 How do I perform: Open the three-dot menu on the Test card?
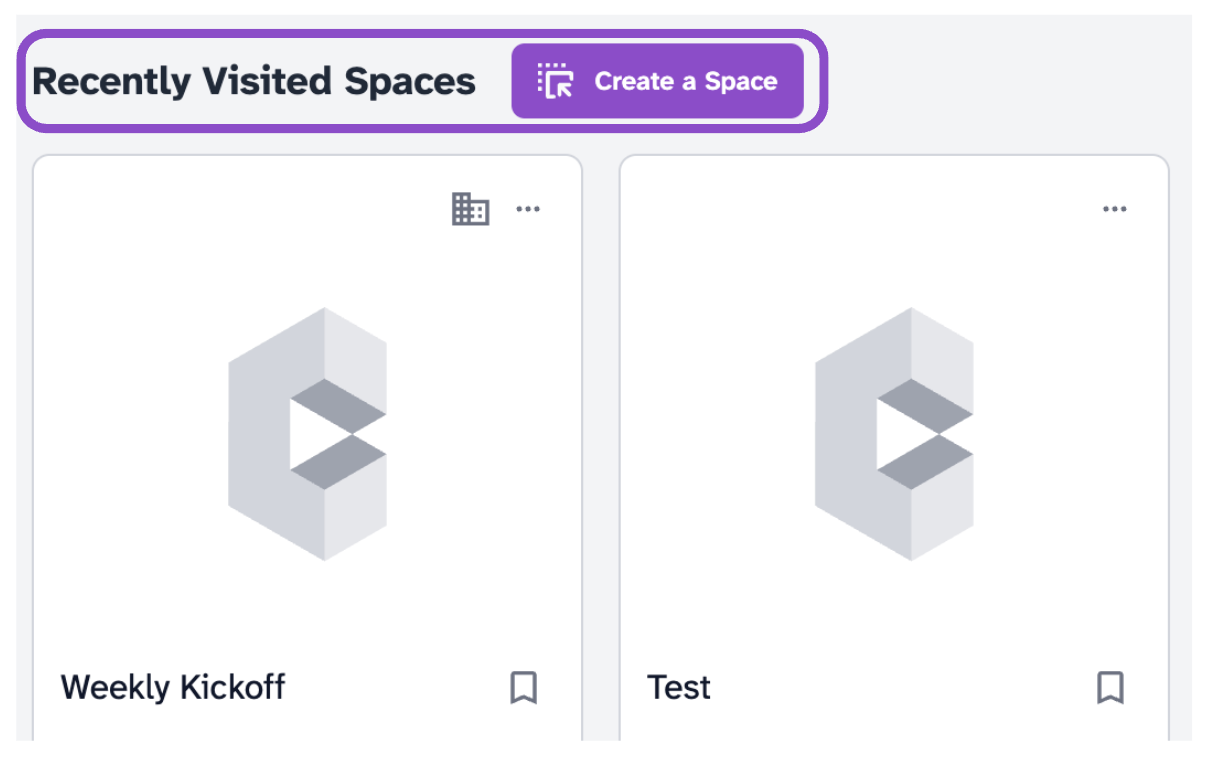(x=1115, y=209)
